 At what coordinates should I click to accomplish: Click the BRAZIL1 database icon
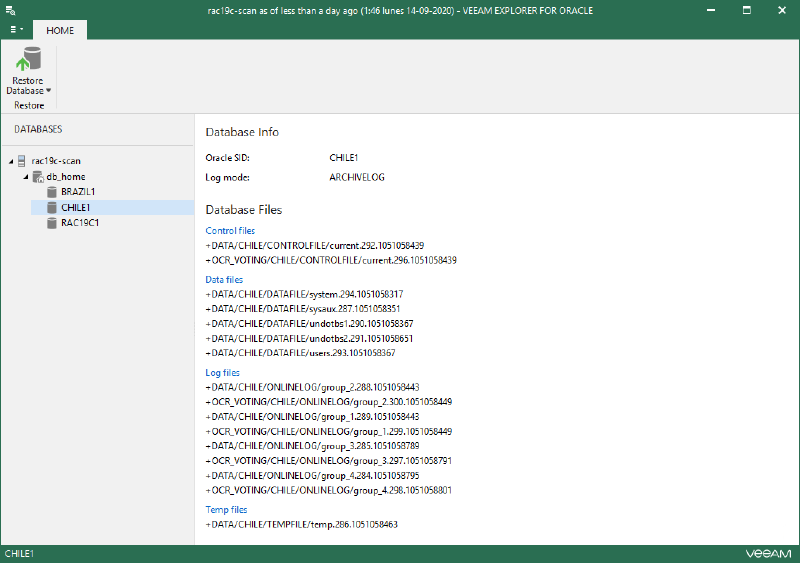[52, 192]
